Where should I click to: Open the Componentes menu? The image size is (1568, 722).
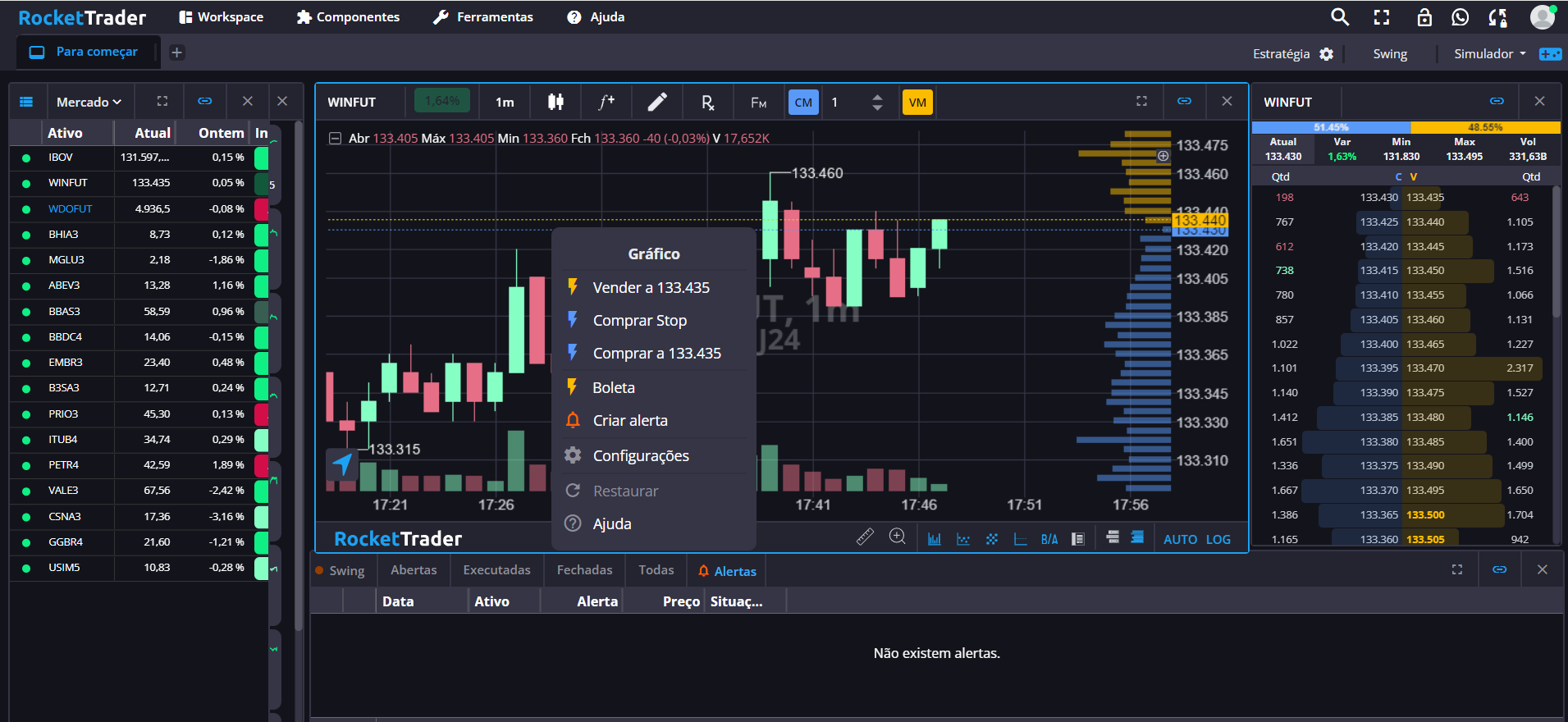(x=348, y=16)
